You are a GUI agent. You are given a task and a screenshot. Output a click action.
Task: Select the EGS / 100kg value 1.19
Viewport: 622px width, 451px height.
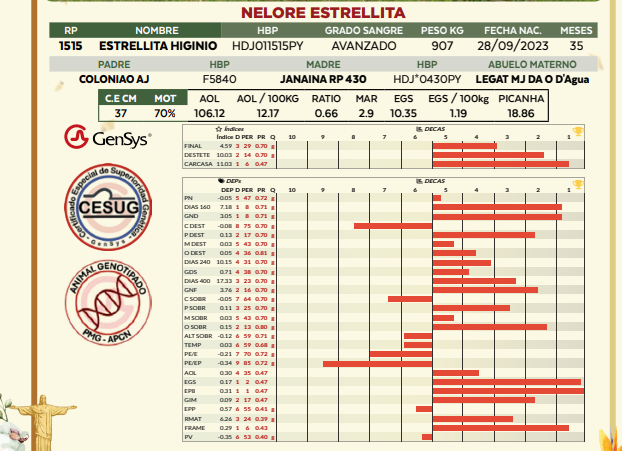pos(458,113)
